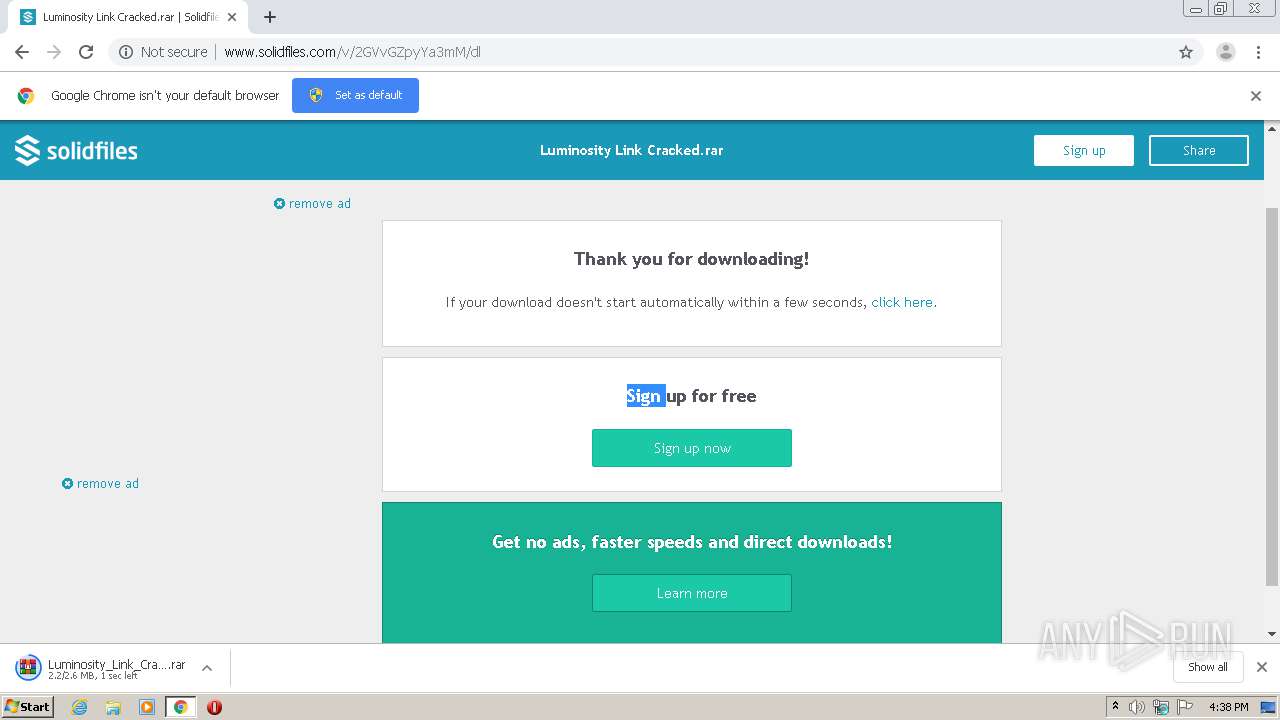Close the Luminosity Link Cracked.rar tab
Viewport: 1280px width, 720px height.
(232, 17)
